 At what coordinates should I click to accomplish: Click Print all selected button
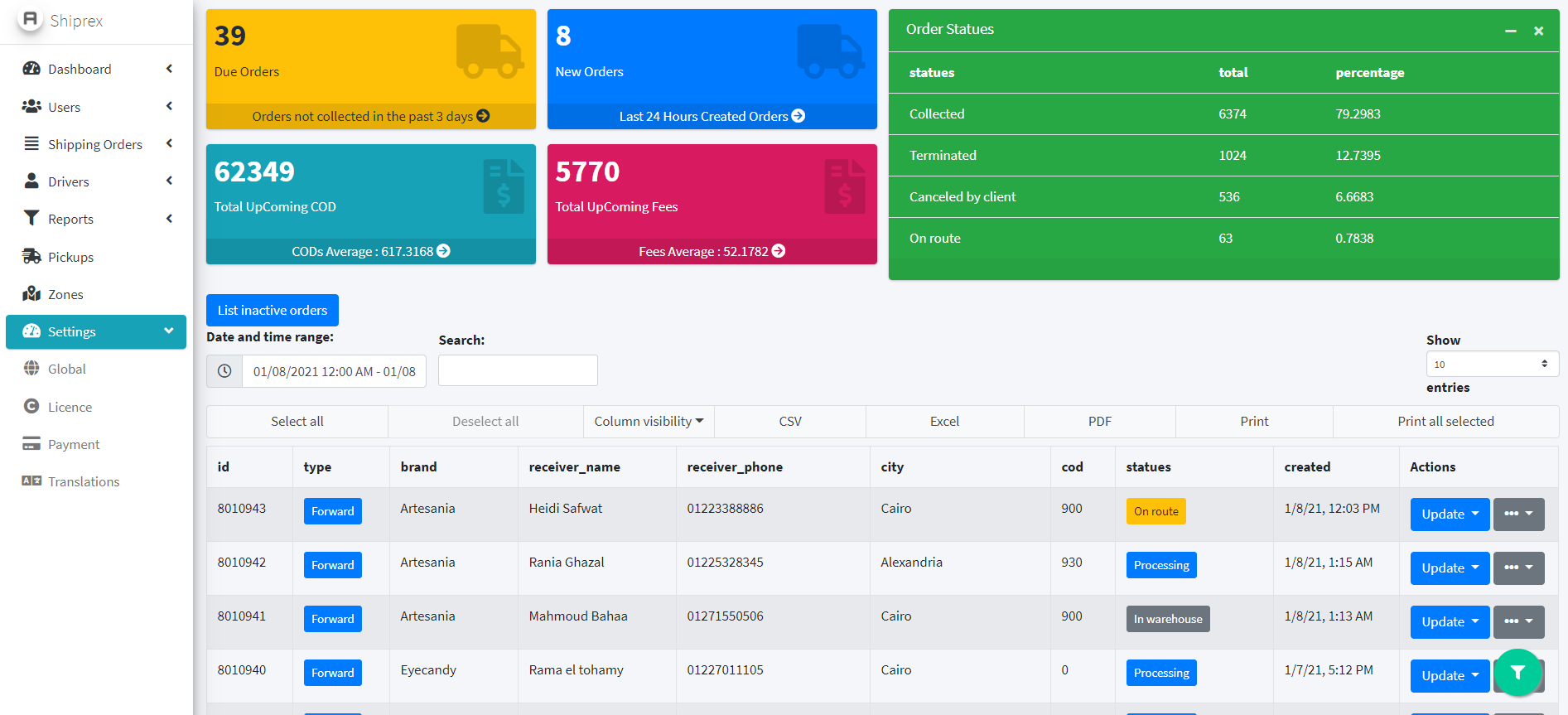coord(1445,421)
